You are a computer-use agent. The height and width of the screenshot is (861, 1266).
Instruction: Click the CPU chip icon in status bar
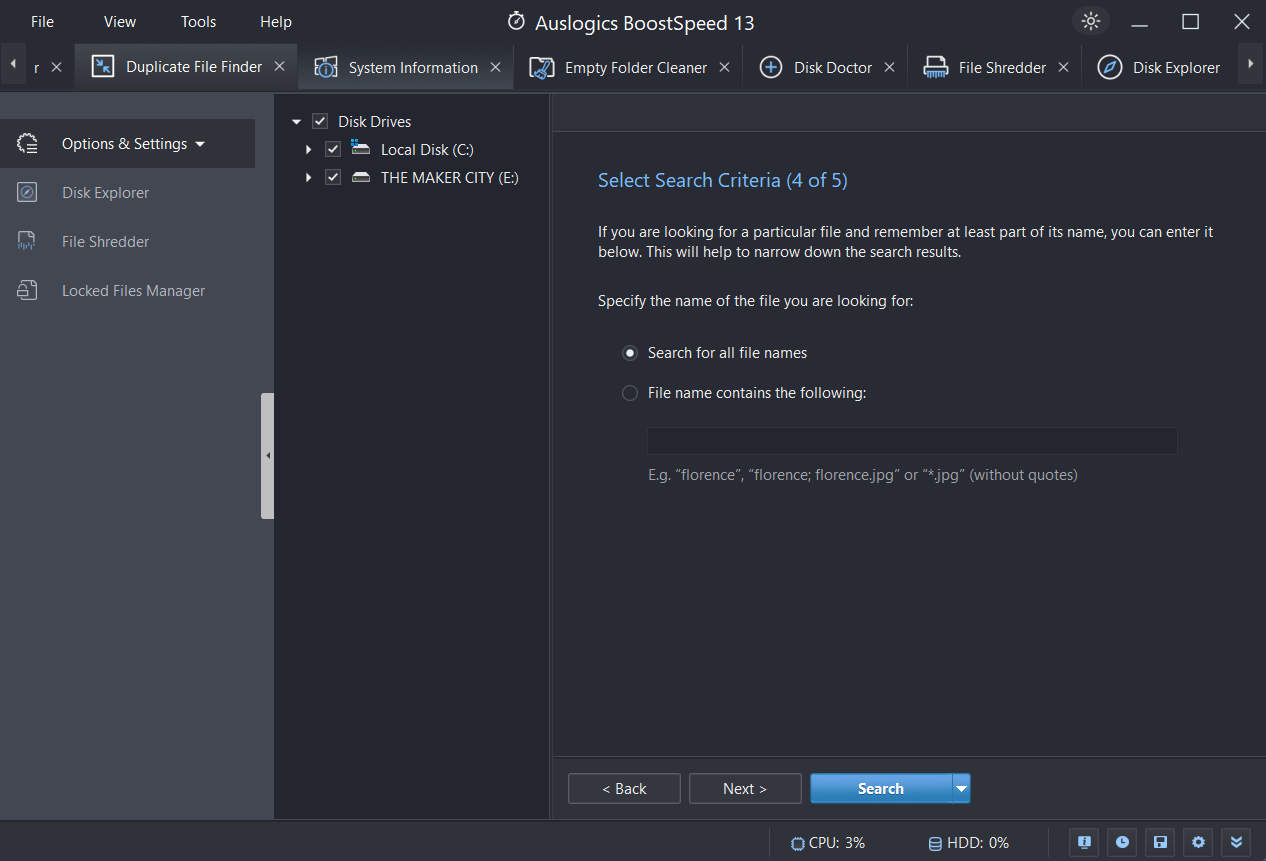tap(797, 843)
